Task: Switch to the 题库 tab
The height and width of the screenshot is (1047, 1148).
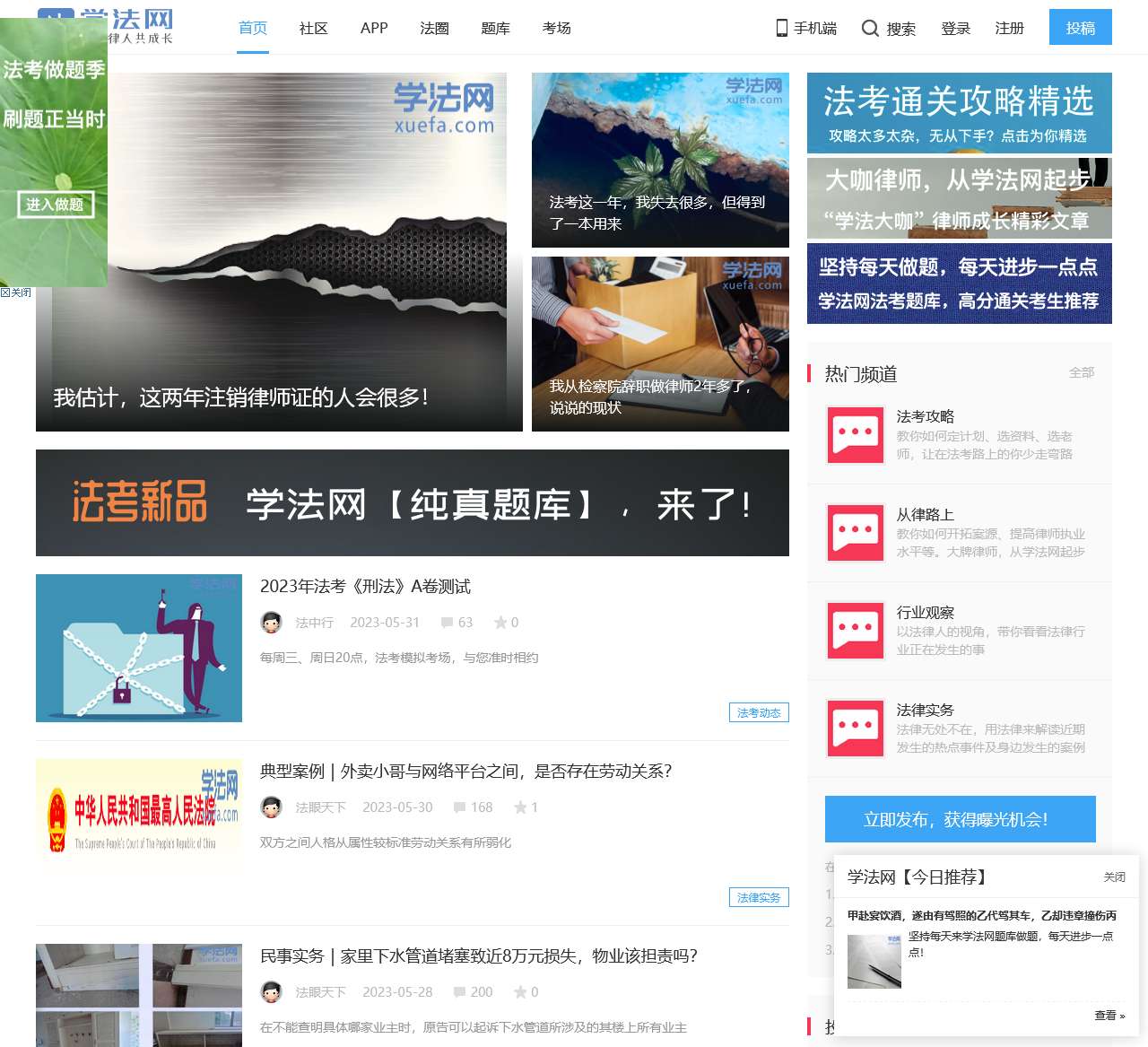Action: pos(494,28)
